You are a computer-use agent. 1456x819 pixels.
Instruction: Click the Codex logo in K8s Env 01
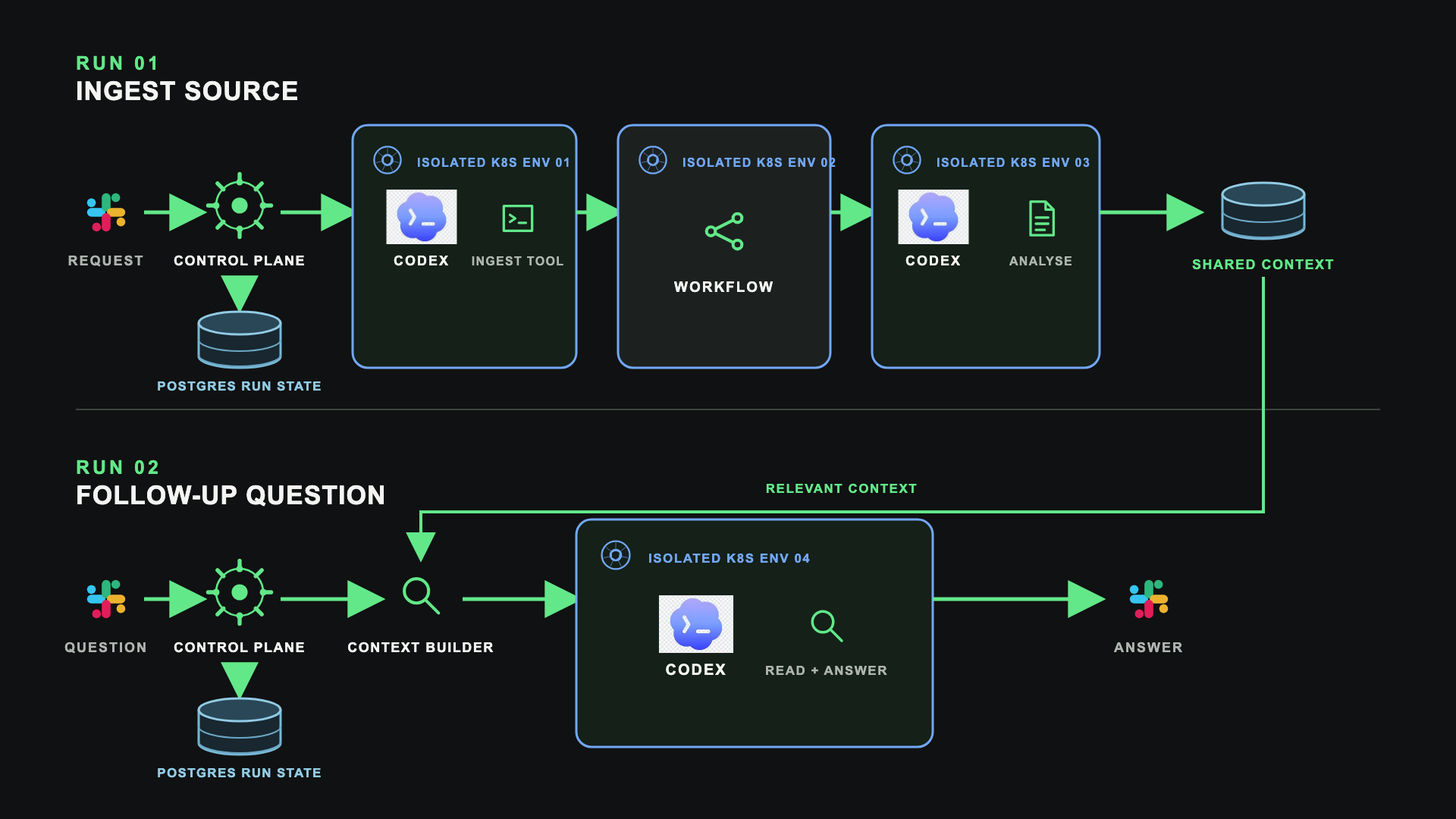coord(422,217)
